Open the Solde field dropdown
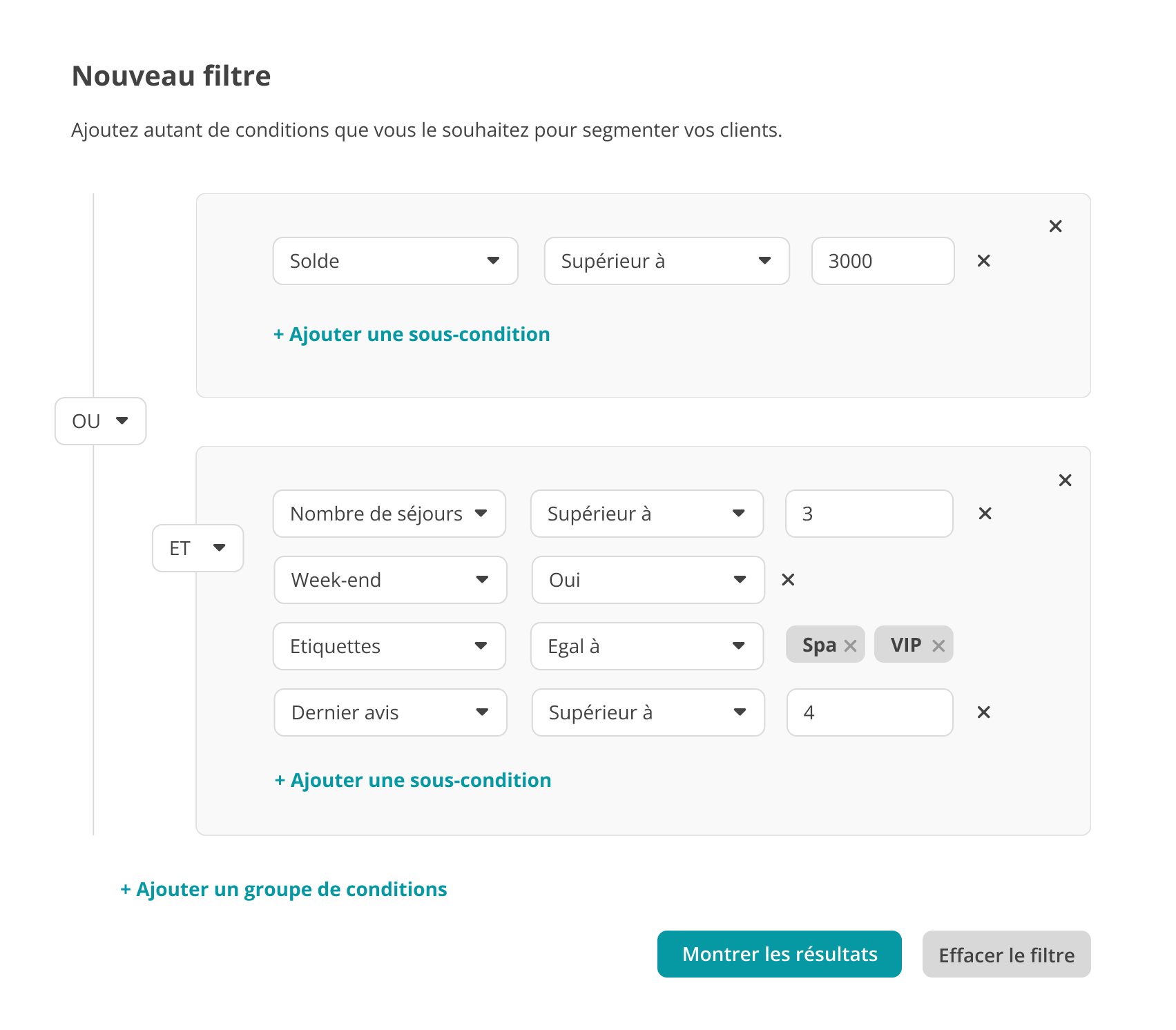 pos(396,261)
